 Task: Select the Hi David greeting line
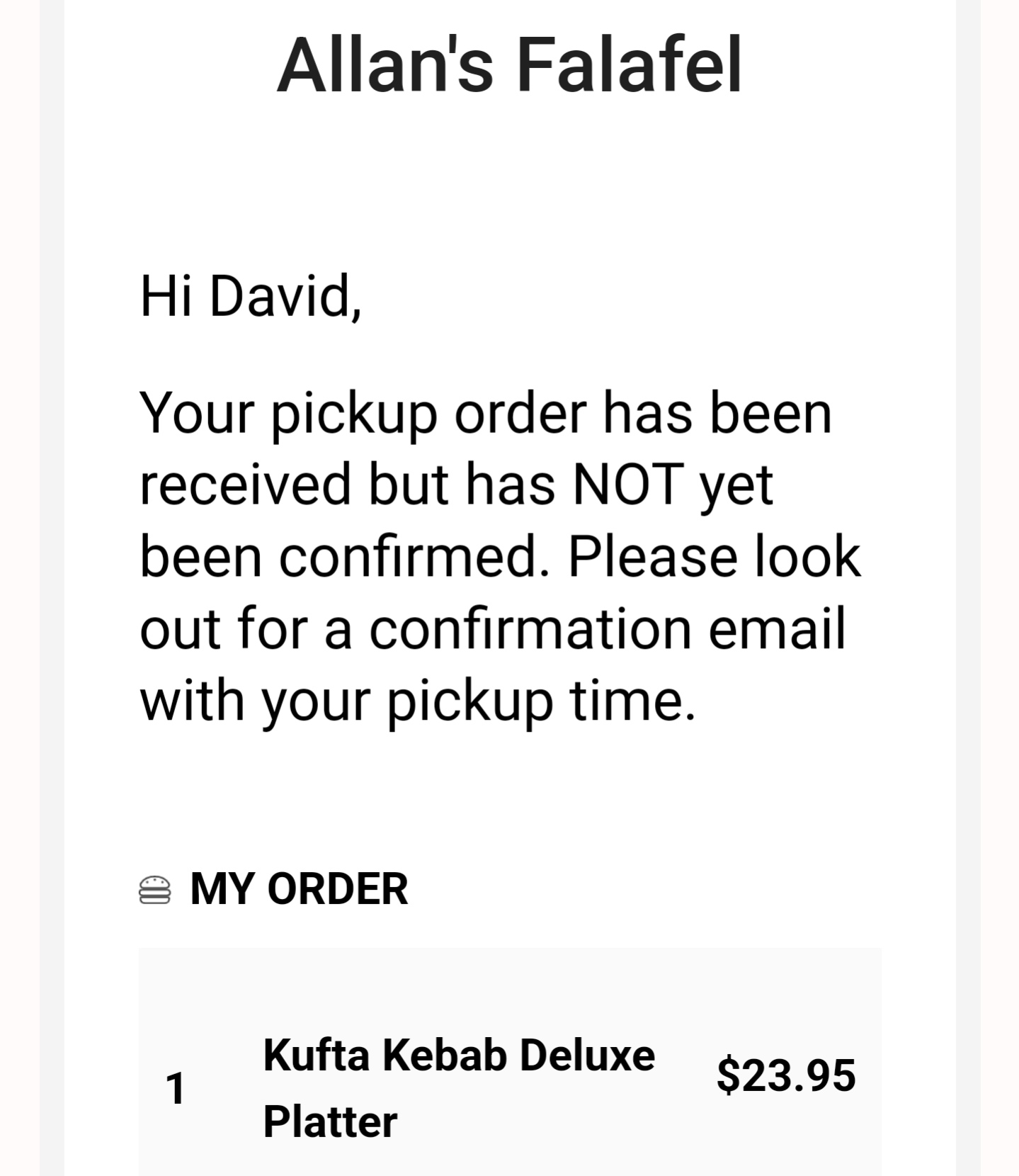point(251,296)
